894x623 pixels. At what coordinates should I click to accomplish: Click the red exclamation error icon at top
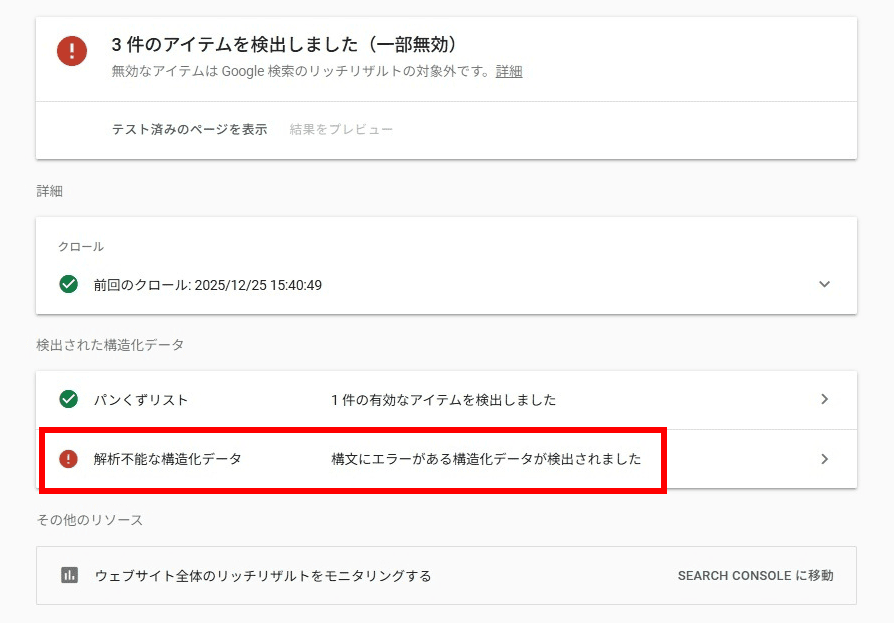[x=71, y=51]
